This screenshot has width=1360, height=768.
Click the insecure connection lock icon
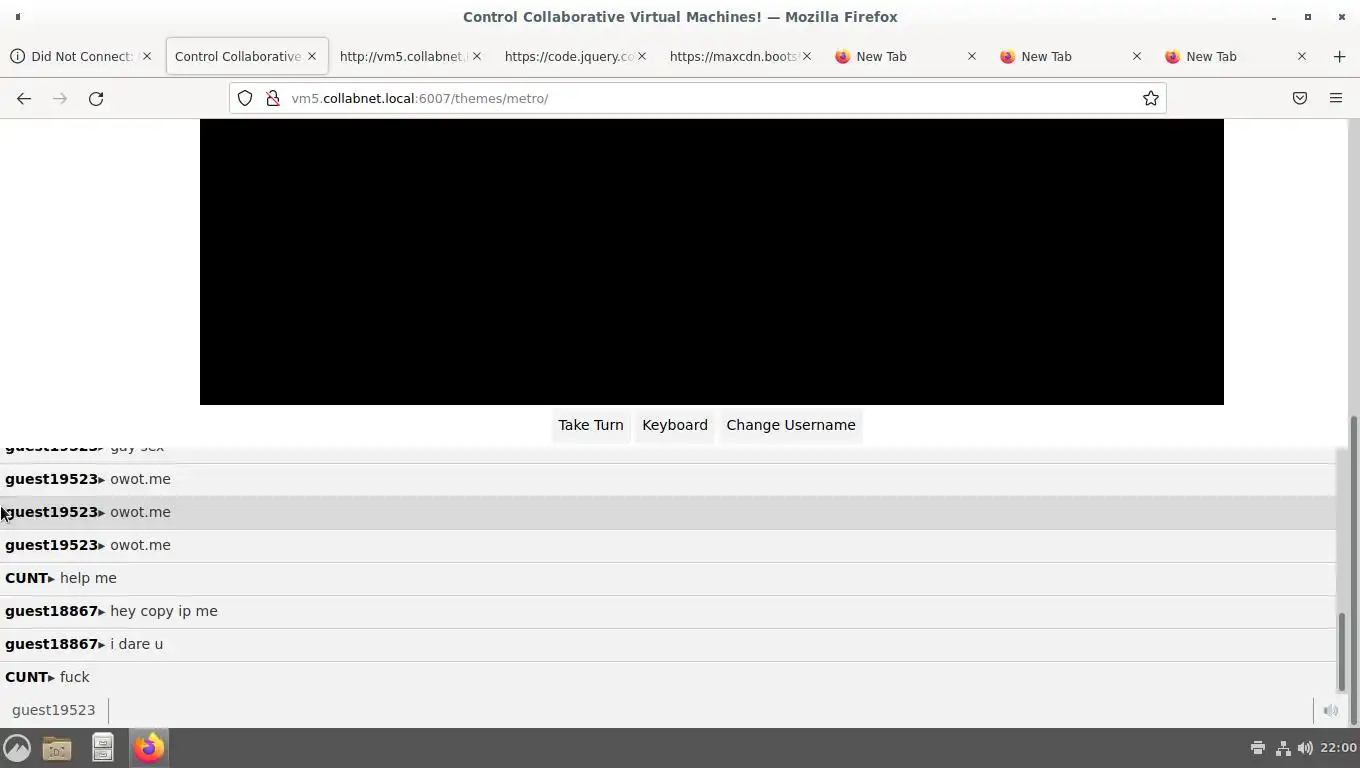(x=272, y=98)
